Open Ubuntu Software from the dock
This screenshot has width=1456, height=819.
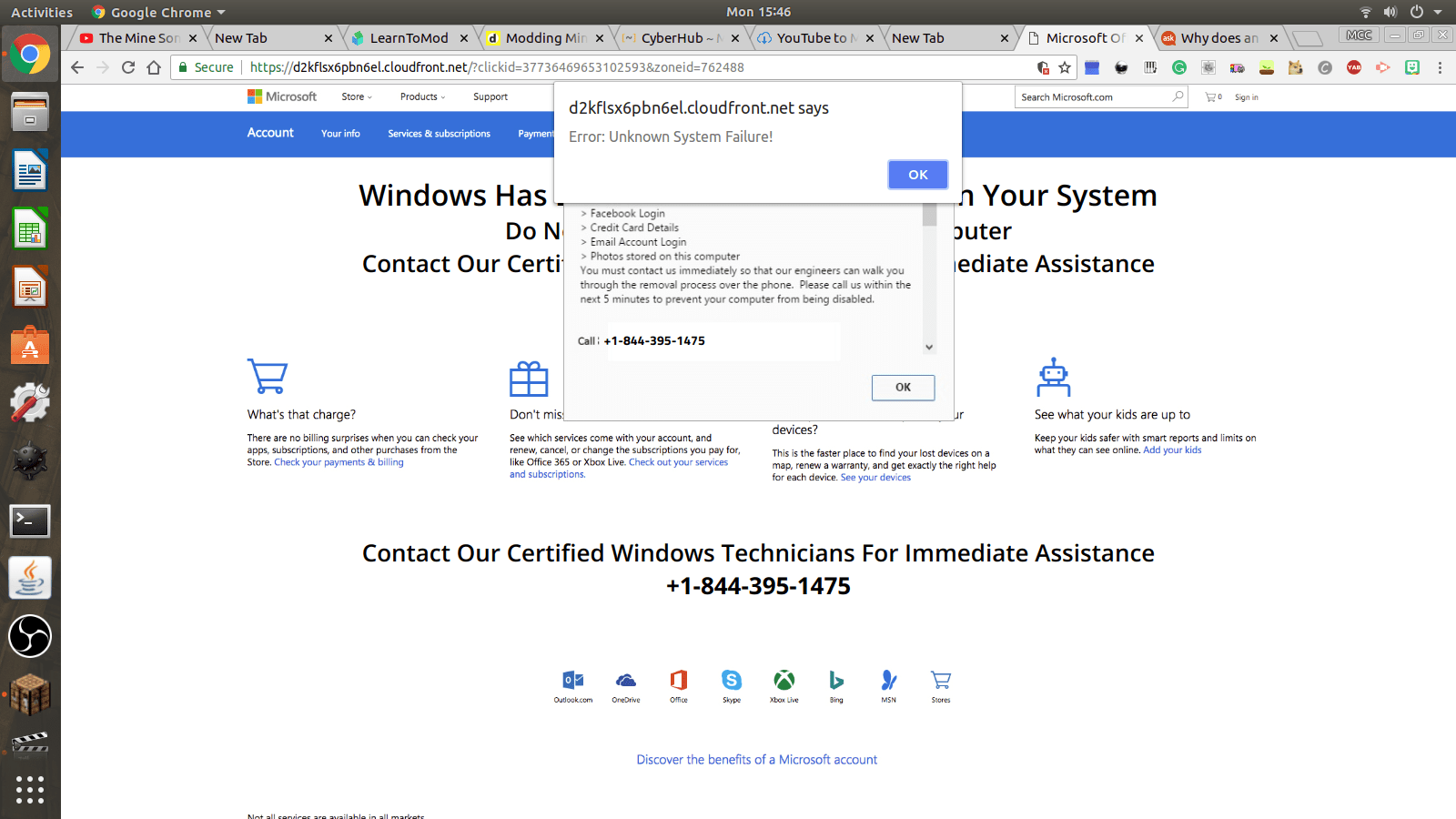coord(30,346)
